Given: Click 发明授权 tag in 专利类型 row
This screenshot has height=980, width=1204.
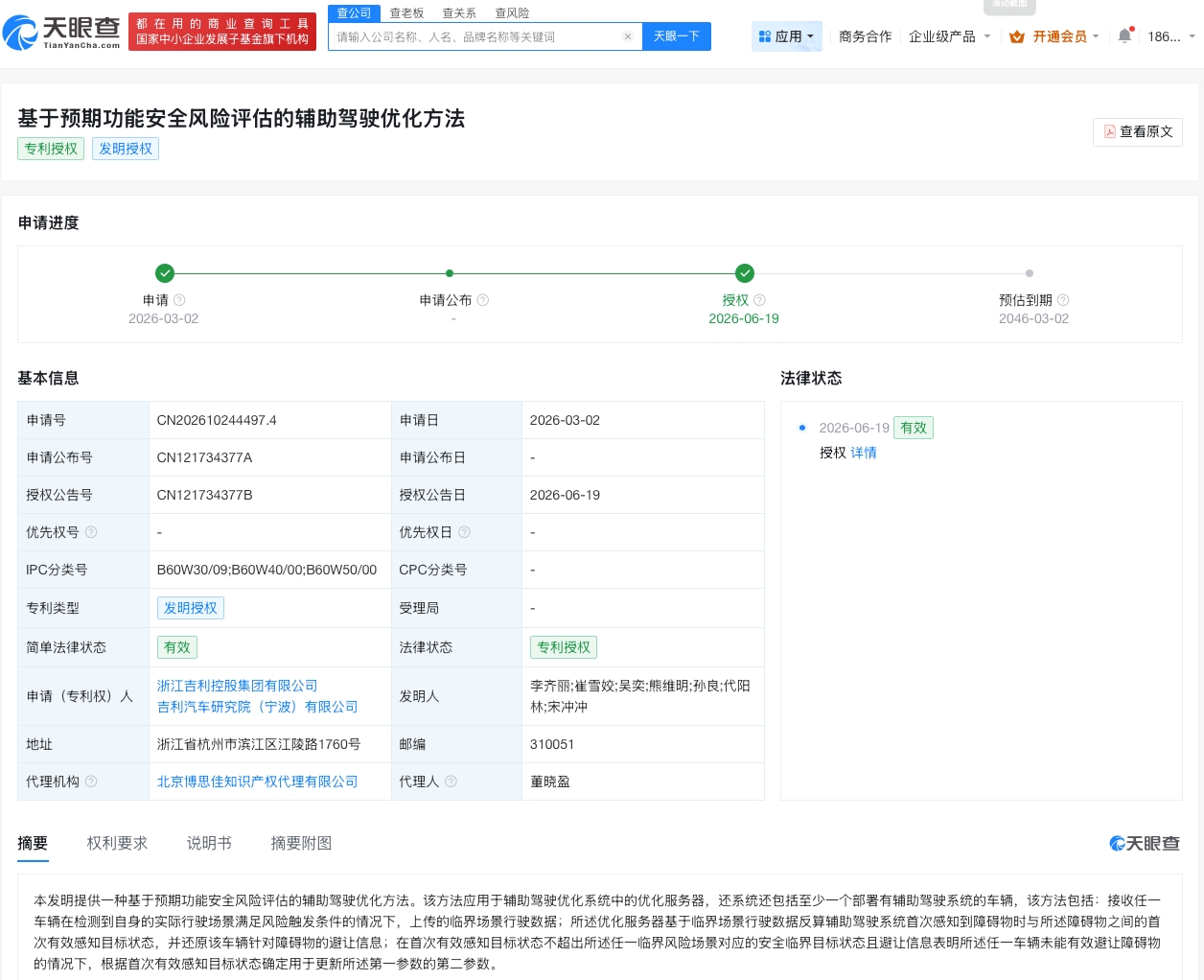Looking at the screenshot, I should 191,608.
